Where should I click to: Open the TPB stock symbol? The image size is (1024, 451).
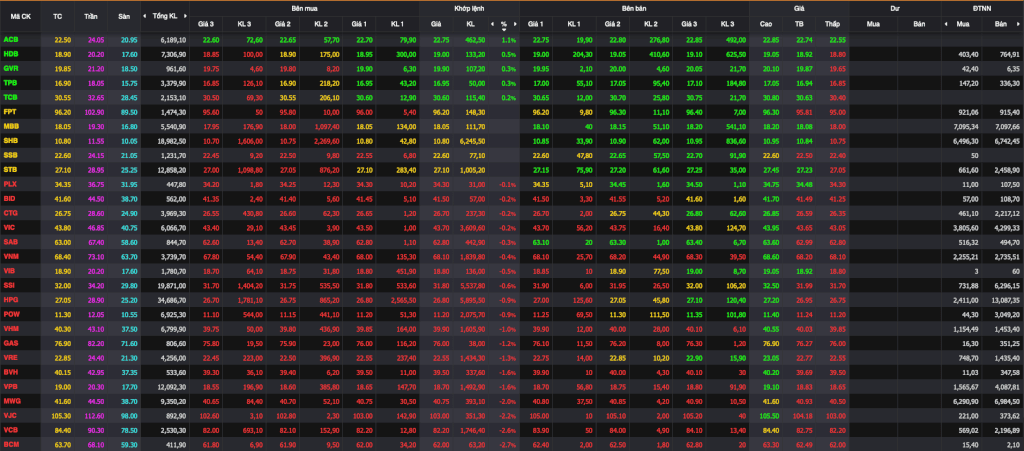click(x=10, y=83)
